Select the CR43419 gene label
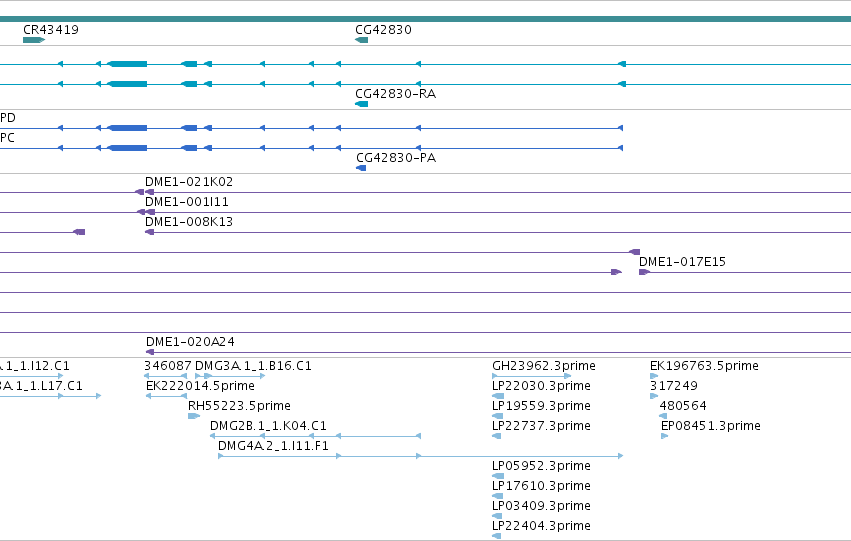851x541 pixels. pos(50,30)
